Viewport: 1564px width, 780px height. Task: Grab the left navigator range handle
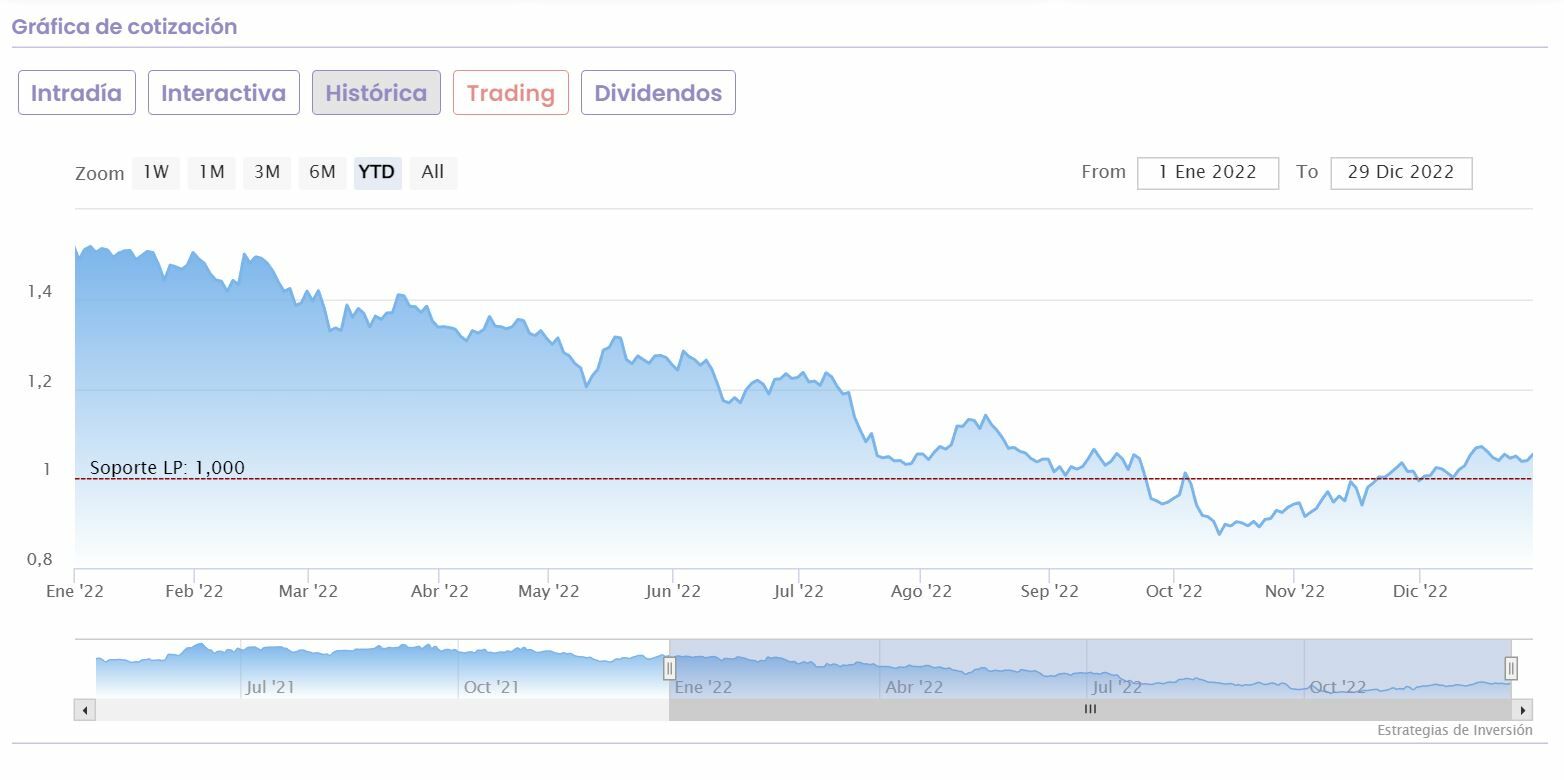tap(669, 668)
